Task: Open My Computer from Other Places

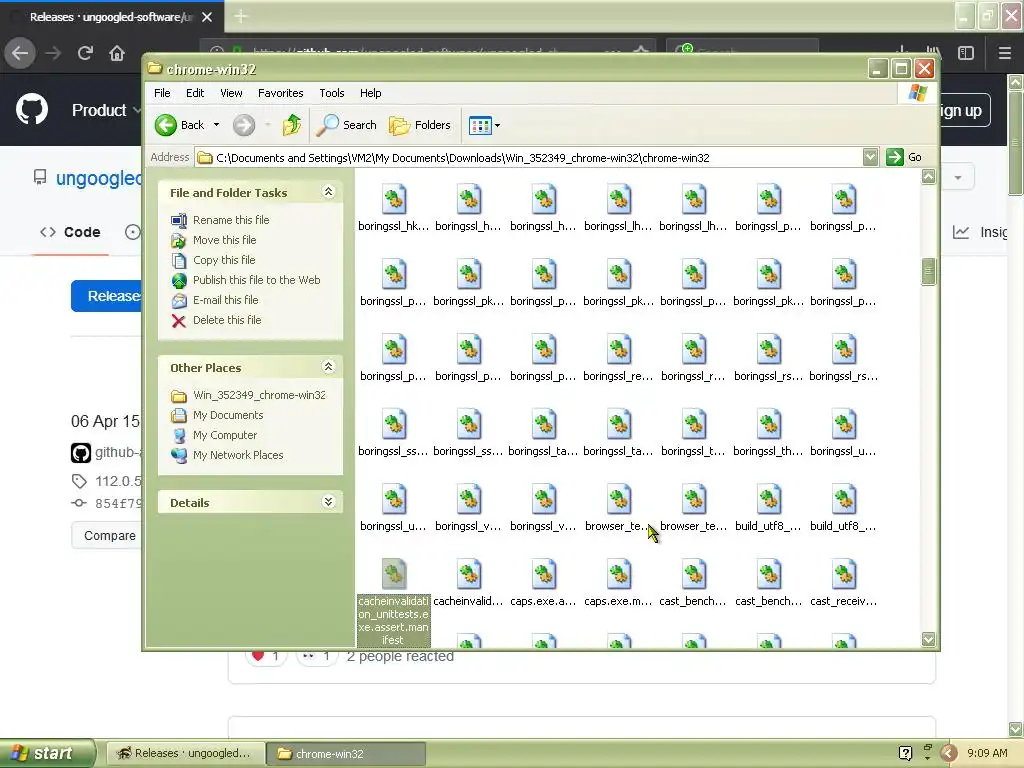Action: pyautogui.click(x=225, y=435)
